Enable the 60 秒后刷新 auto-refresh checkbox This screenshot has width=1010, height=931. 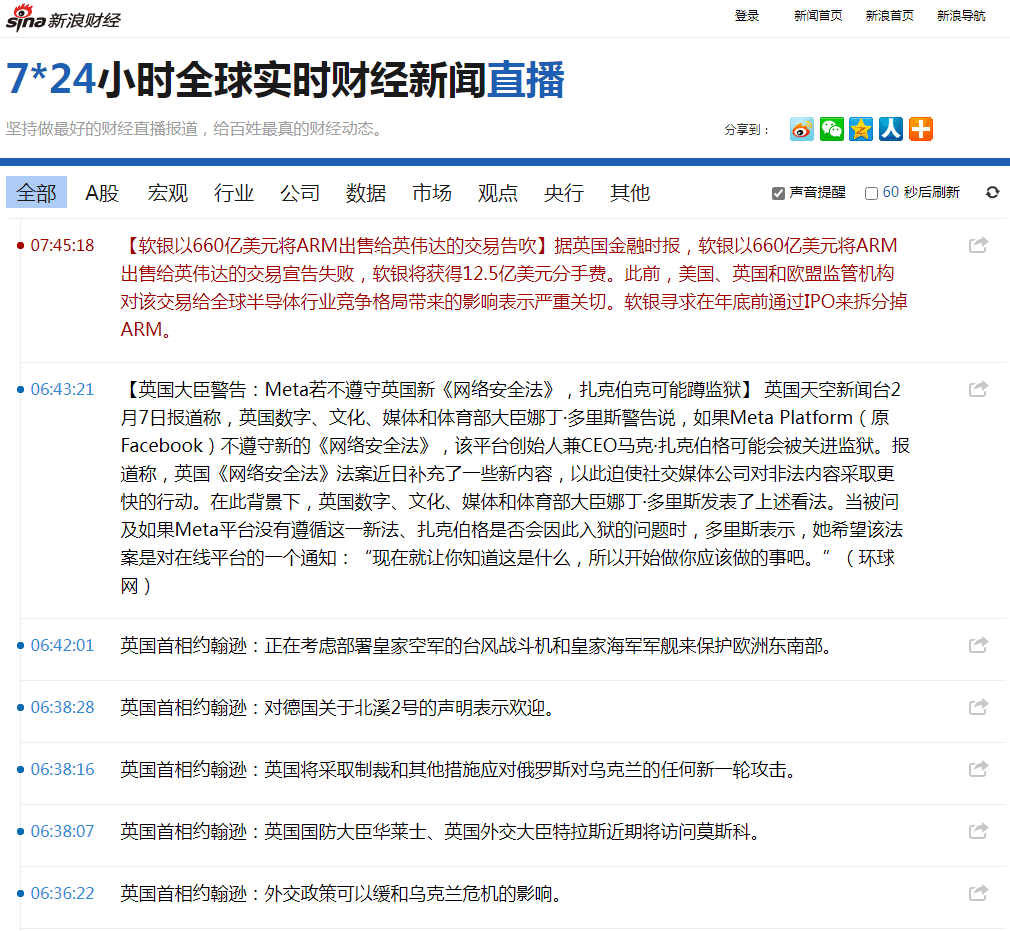click(872, 193)
